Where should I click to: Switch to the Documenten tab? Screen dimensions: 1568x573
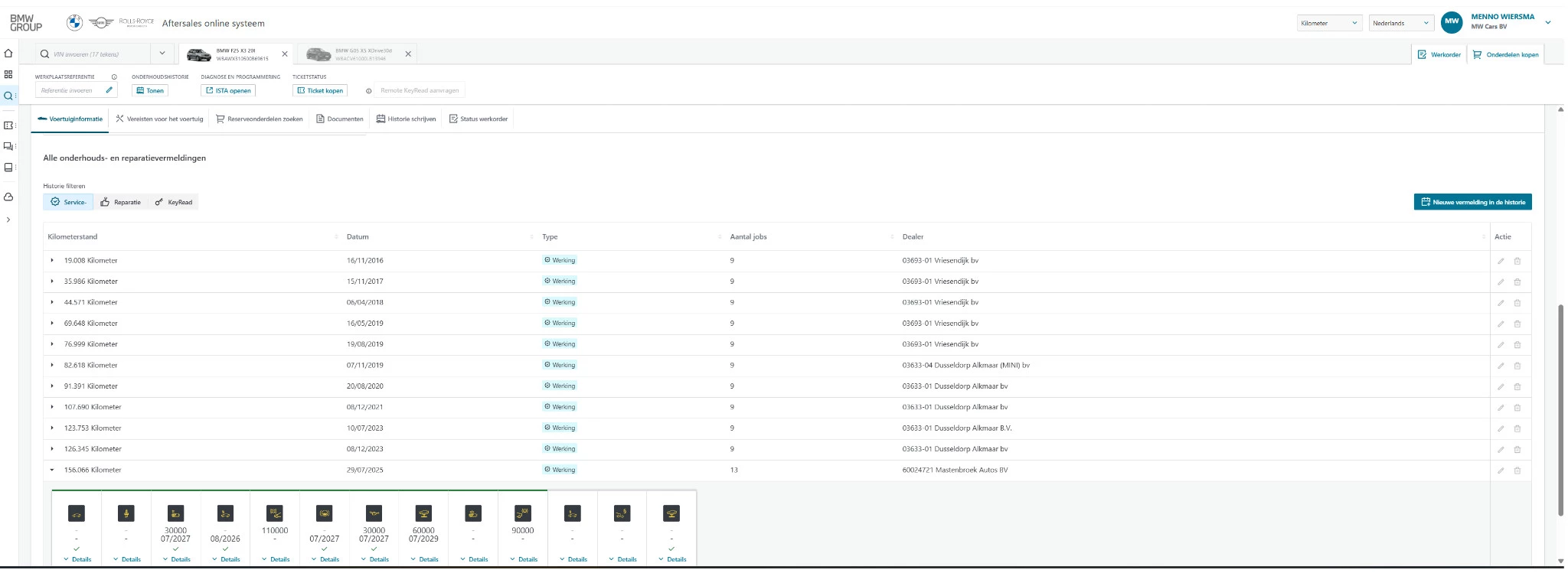coord(340,119)
